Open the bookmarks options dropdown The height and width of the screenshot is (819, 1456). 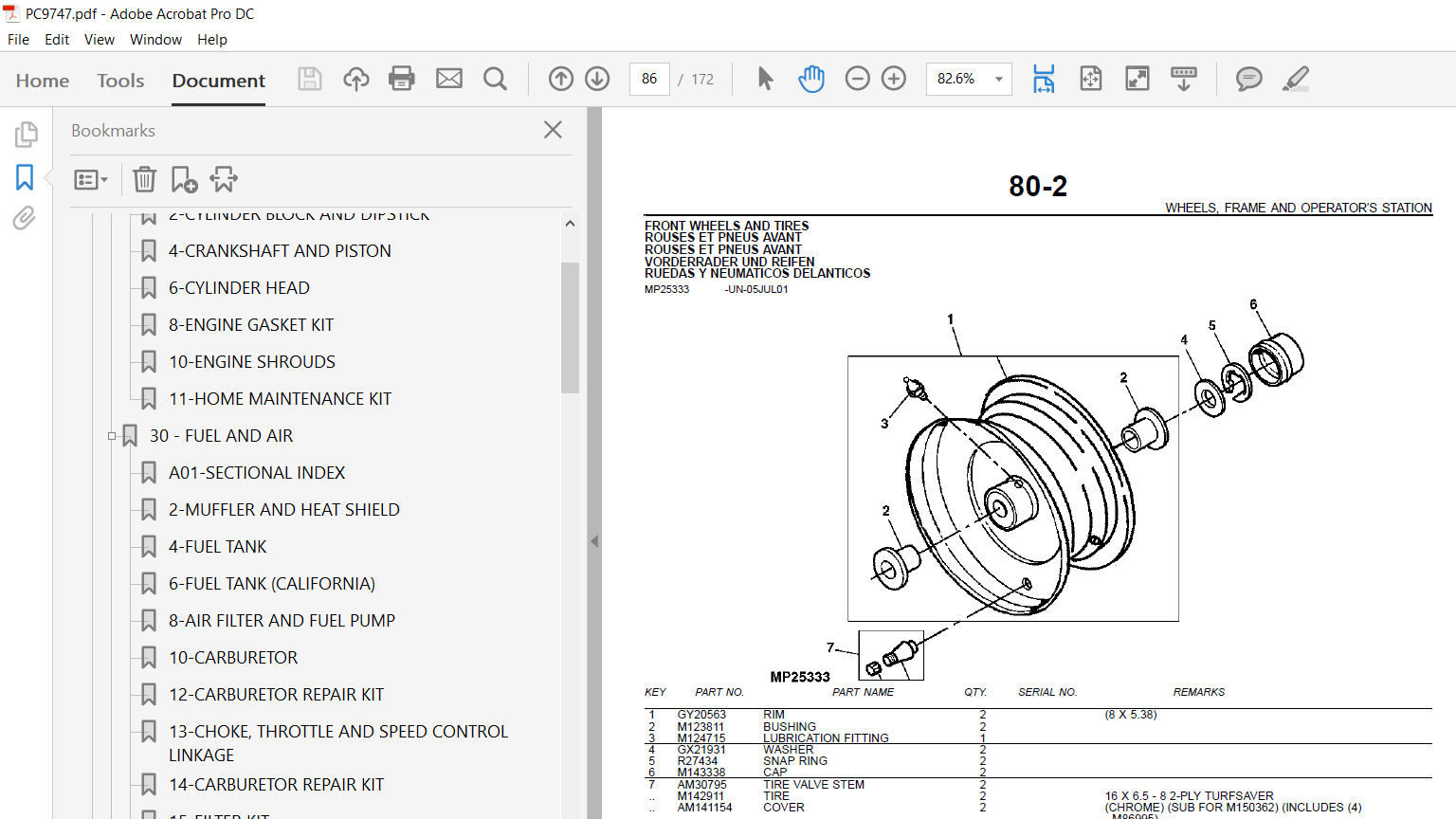(91, 179)
